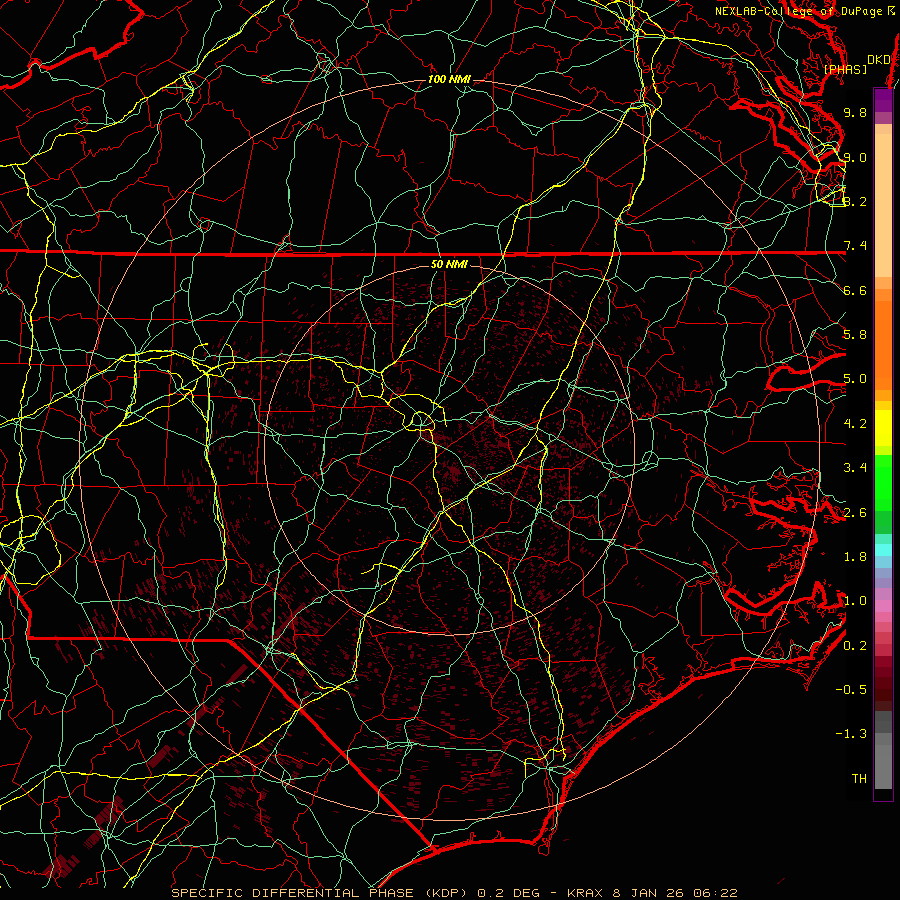The width and height of the screenshot is (900, 900).
Task: Click the Specific Differential Phase caption at bottom
Action: 454,893
